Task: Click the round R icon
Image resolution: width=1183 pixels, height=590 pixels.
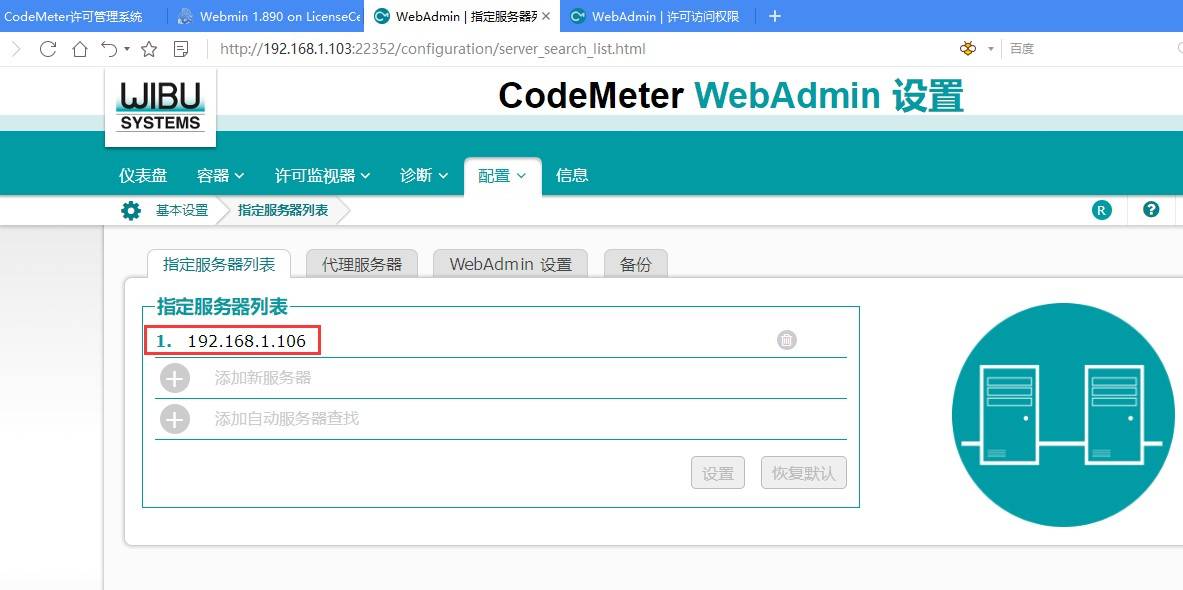Action: [x=1102, y=210]
